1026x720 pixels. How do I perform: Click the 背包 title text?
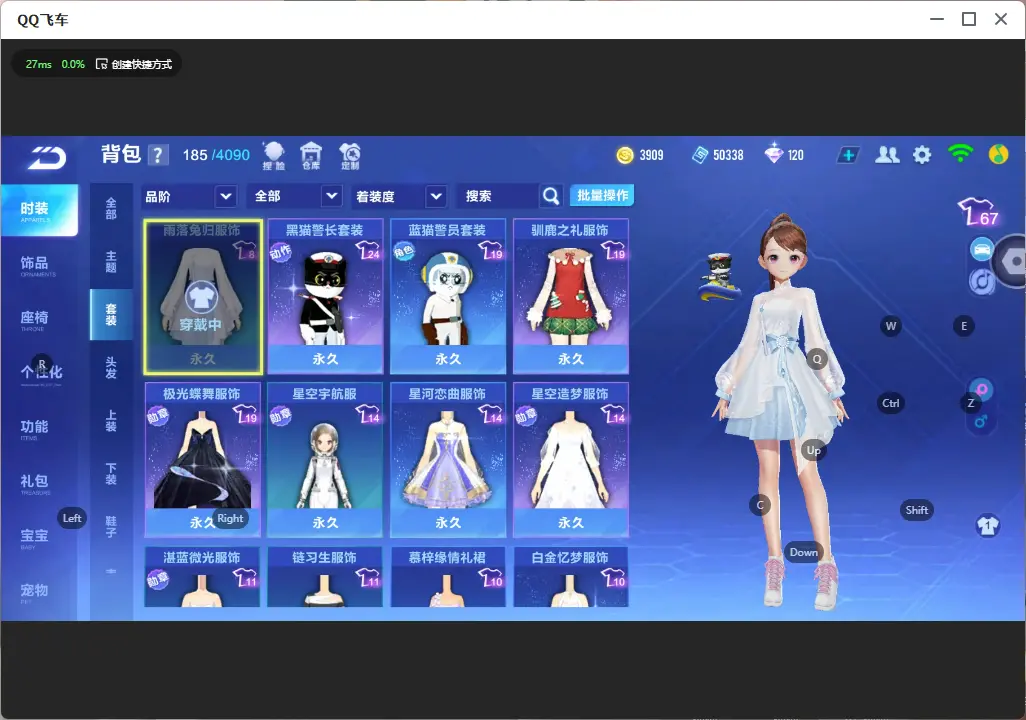point(121,154)
